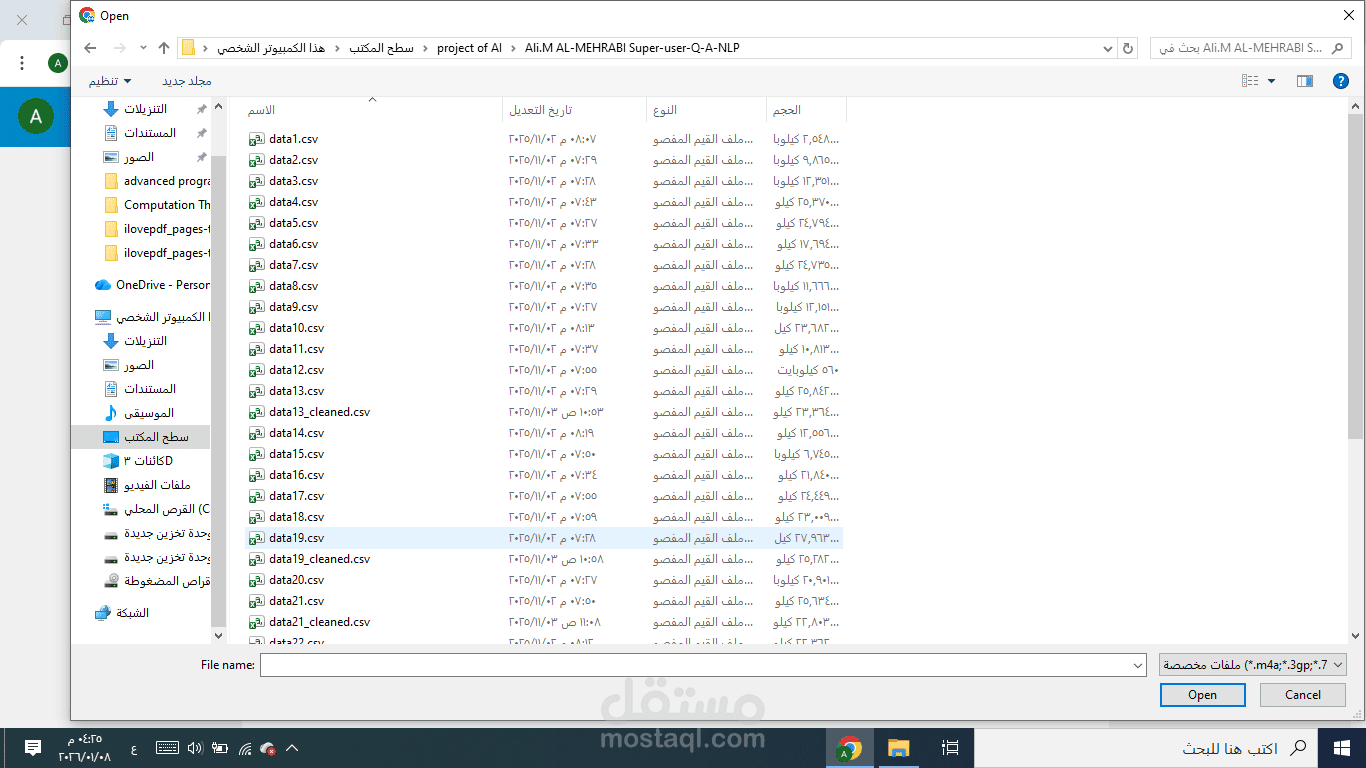
Task: Expand the address bar history dropdown
Action: coord(1107,48)
